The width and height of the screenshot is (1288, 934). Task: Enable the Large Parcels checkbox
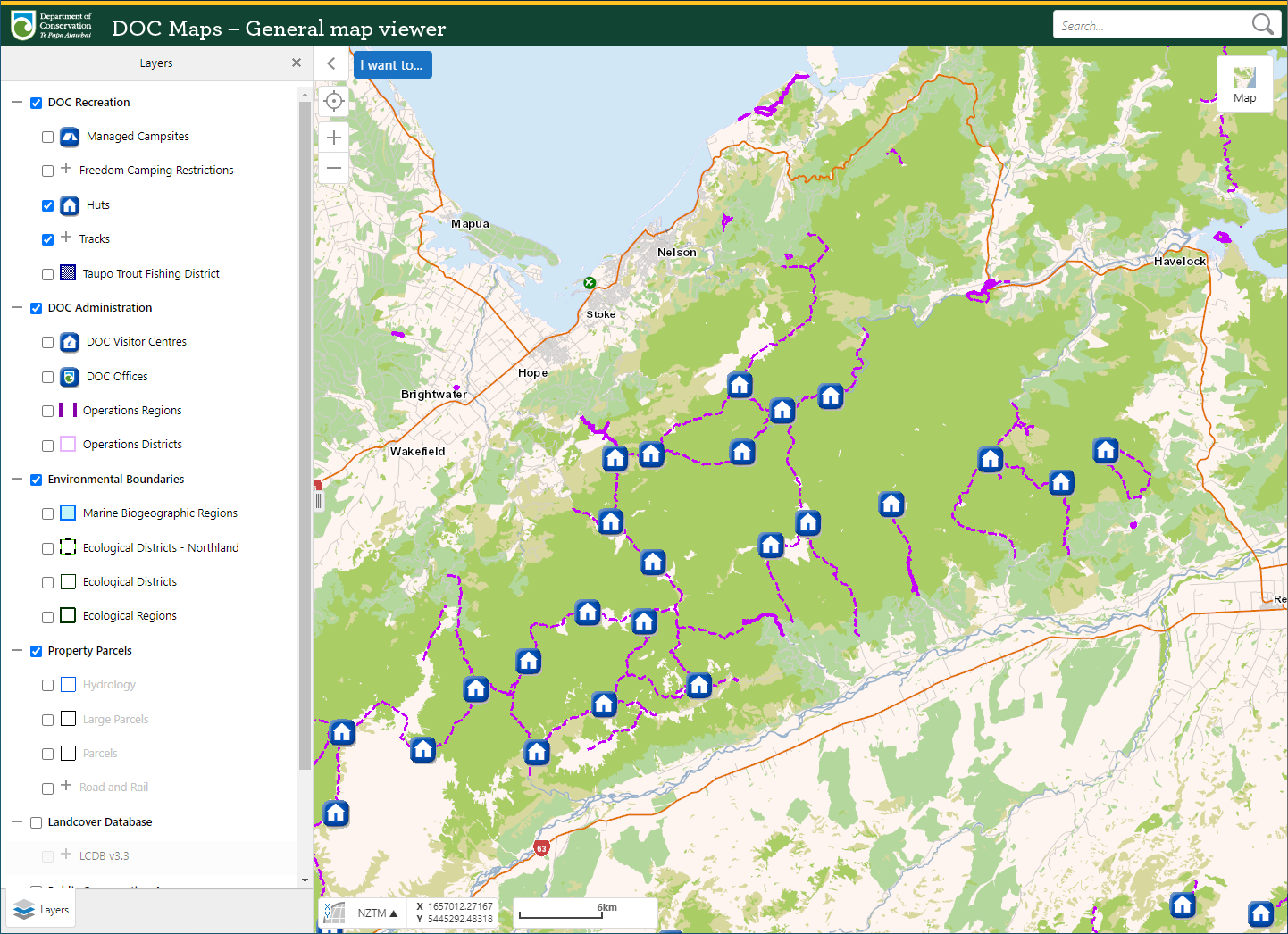(48, 720)
